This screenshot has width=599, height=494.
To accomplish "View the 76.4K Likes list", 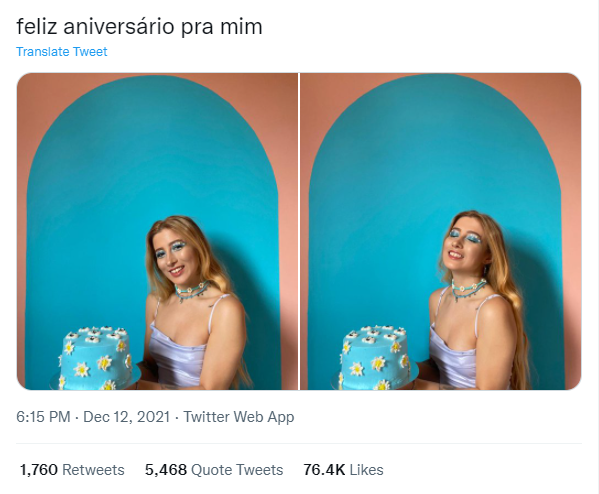I will (343, 470).
